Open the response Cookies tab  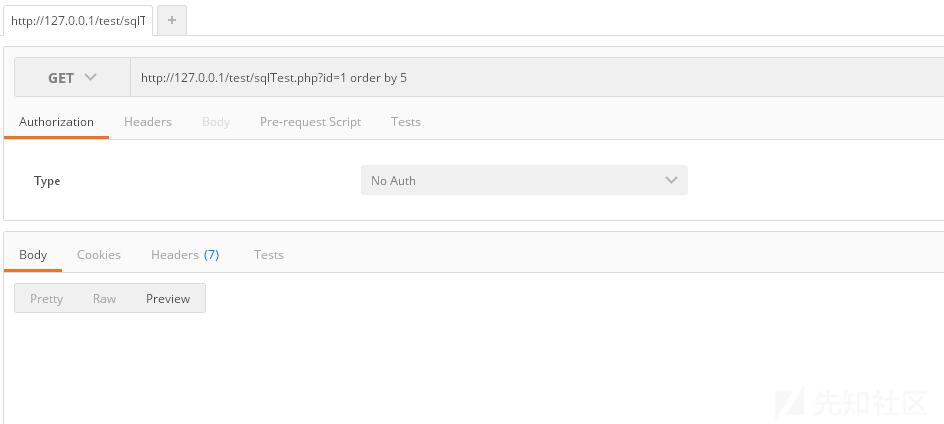coord(99,255)
